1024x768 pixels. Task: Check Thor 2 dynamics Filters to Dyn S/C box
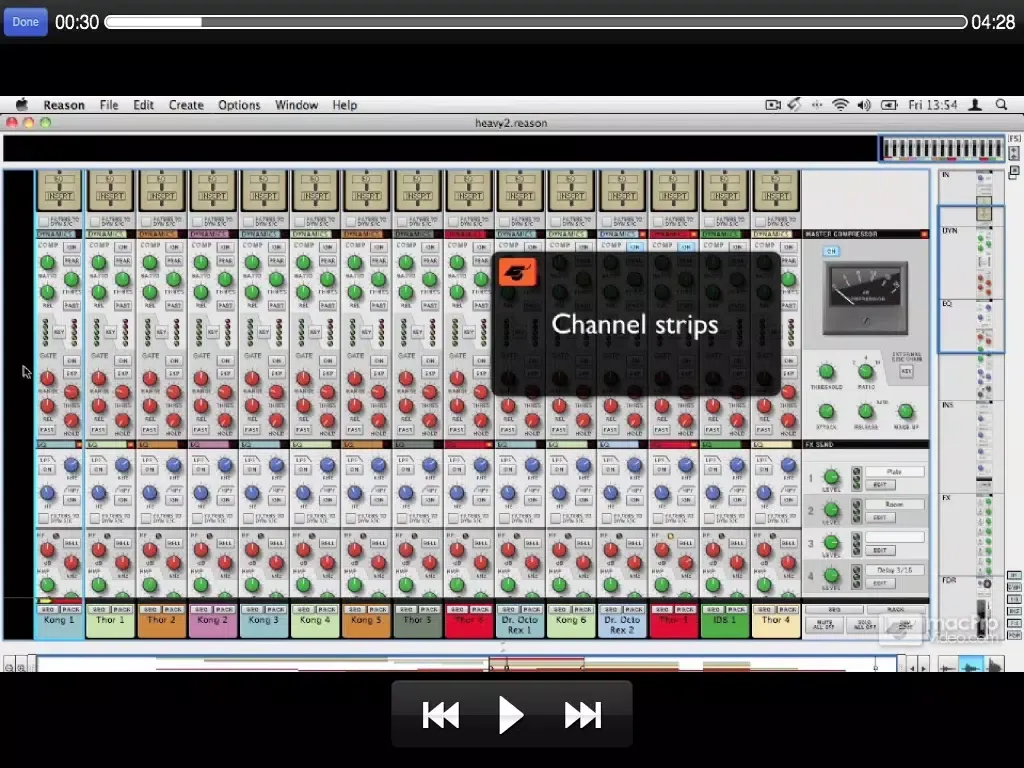146,221
